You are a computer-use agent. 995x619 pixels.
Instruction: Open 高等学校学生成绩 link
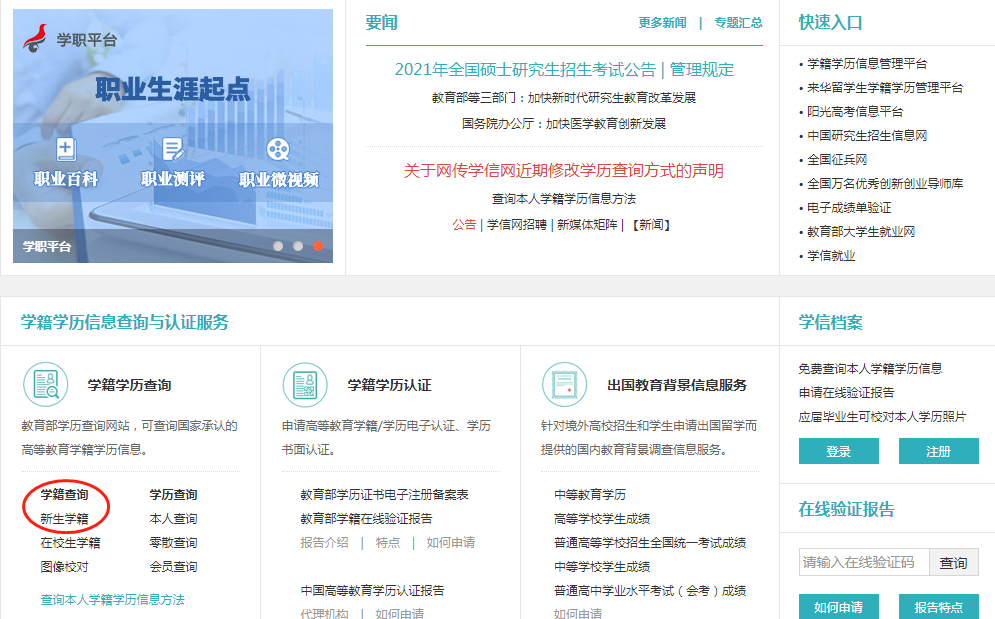(x=602, y=519)
